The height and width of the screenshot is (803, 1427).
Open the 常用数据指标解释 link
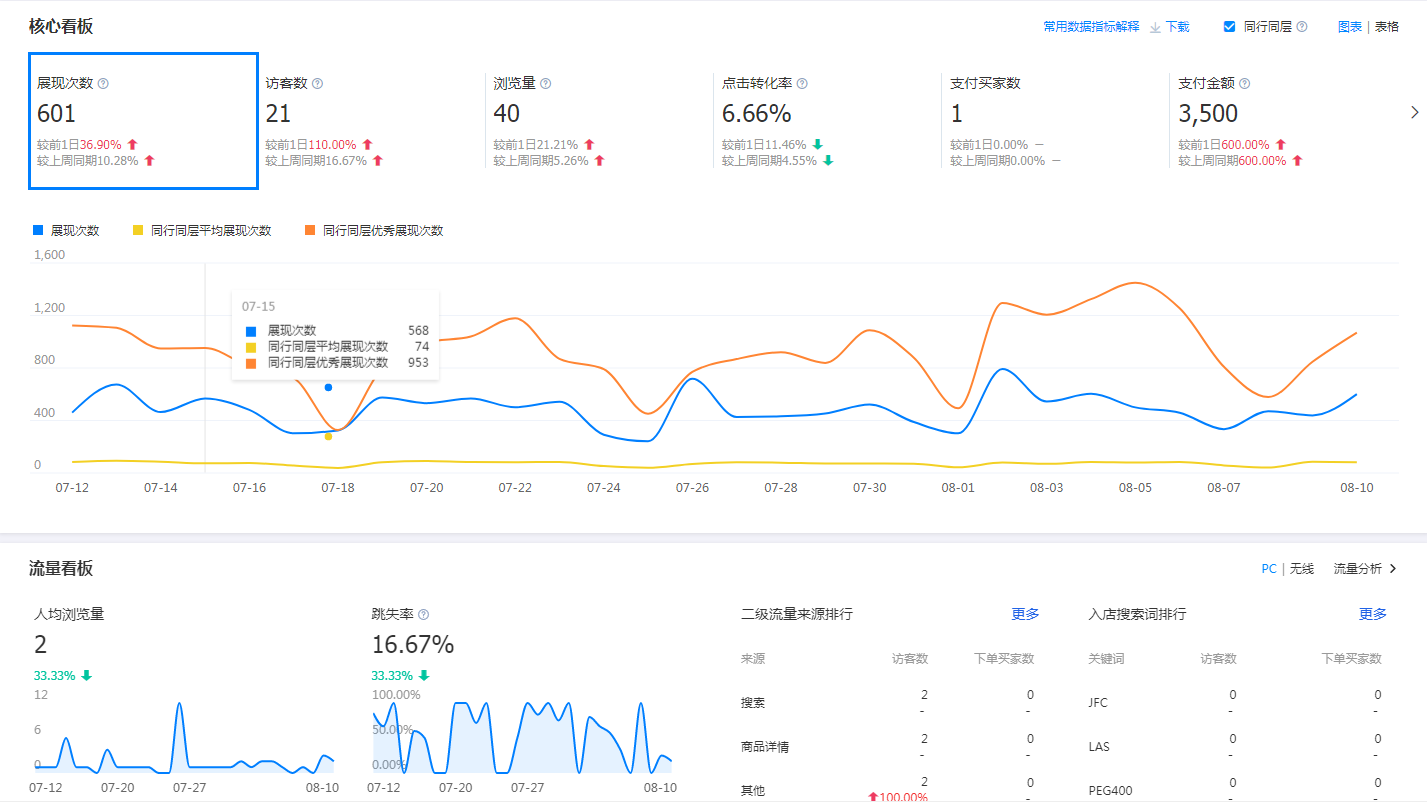point(1093,27)
